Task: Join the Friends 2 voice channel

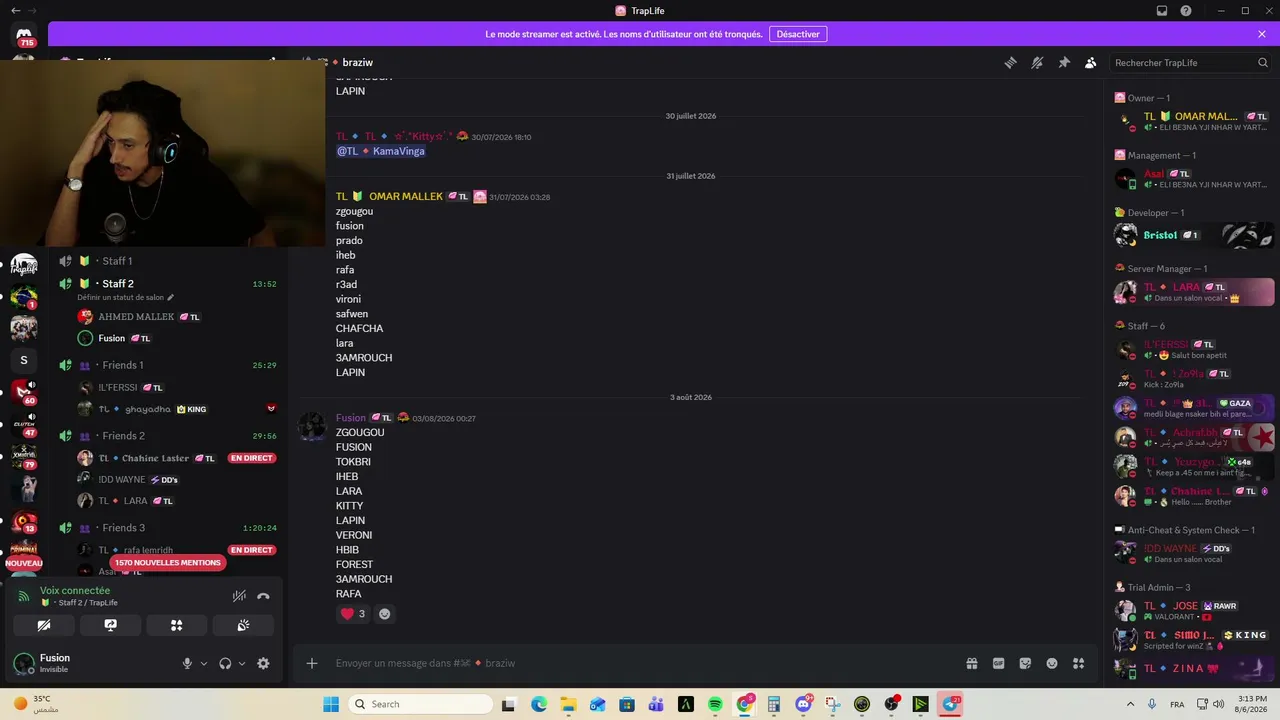Action: point(167,436)
